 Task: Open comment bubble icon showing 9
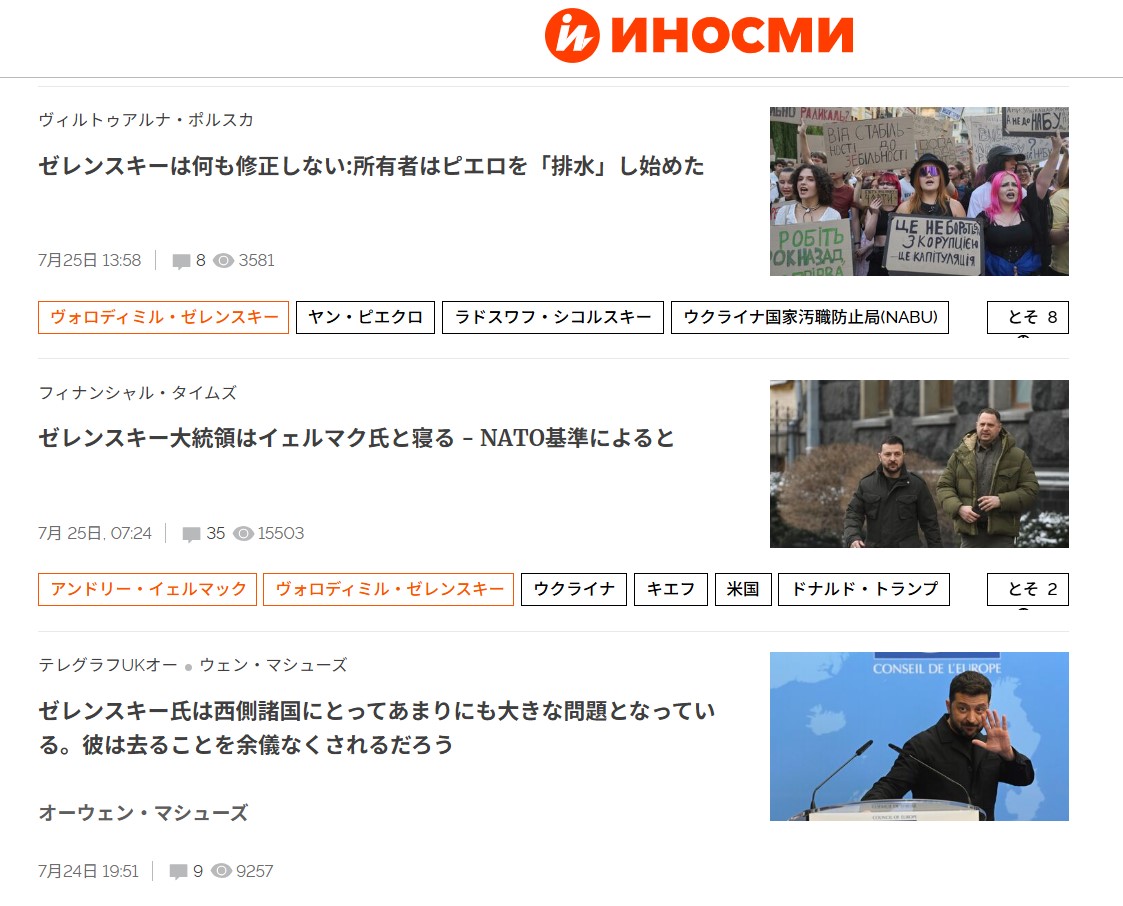(178, 872)
